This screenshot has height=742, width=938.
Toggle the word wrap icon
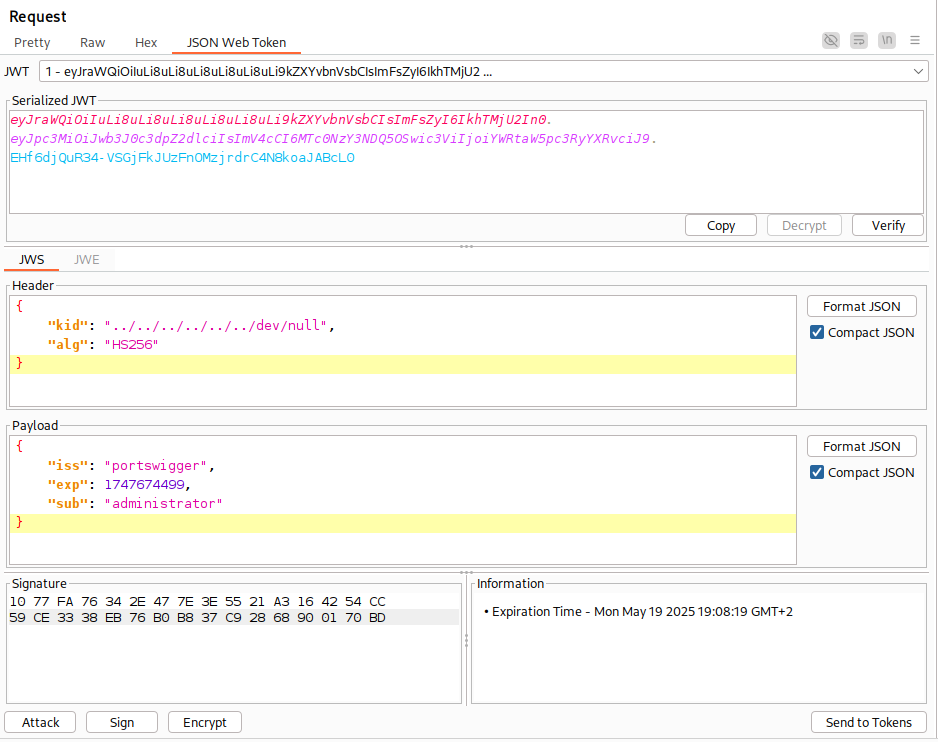(859, 41)
